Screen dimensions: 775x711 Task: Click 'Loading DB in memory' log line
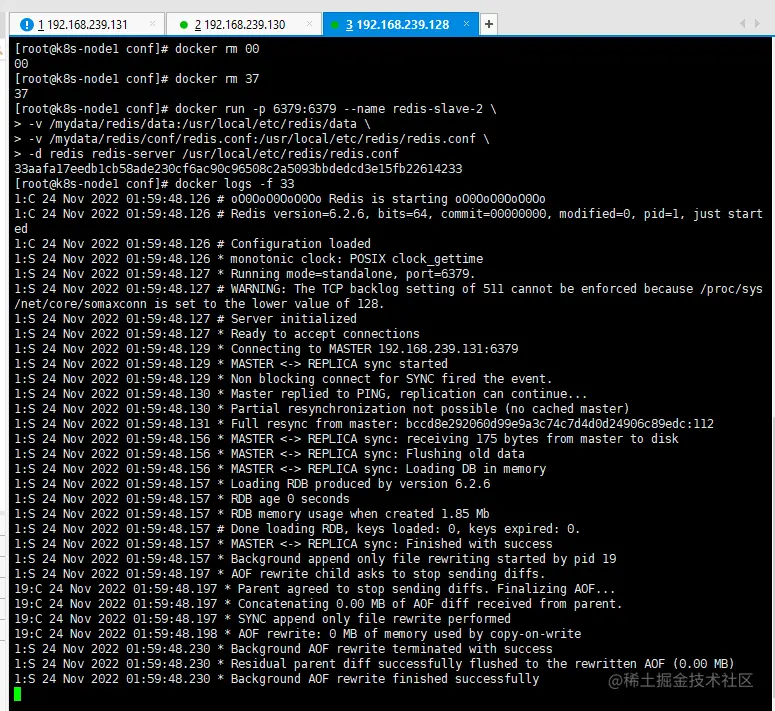tap(280, 469)
